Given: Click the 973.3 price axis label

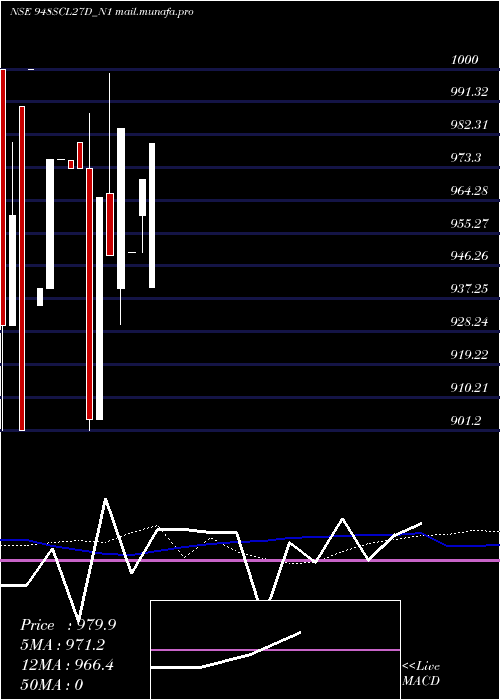Looking at the screenshot, I should click(466, 158).
